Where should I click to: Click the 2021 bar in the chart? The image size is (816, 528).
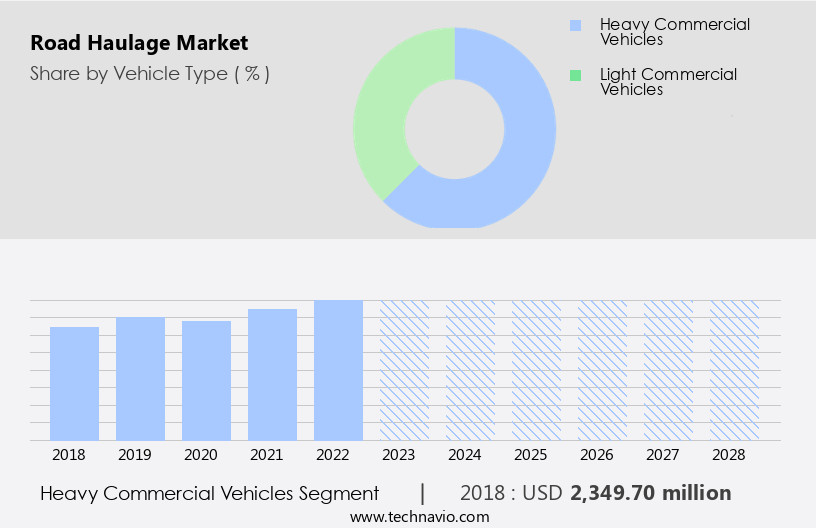coord(273,374)
